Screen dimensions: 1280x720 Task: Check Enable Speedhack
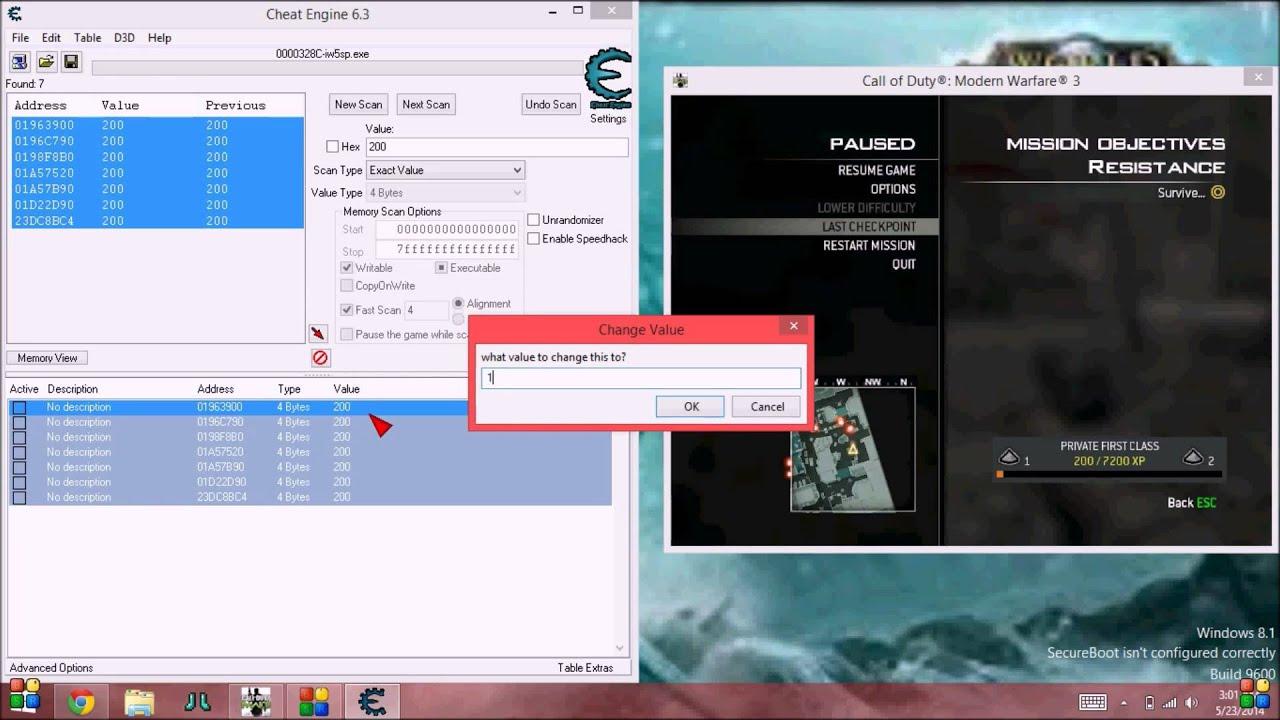534,239
